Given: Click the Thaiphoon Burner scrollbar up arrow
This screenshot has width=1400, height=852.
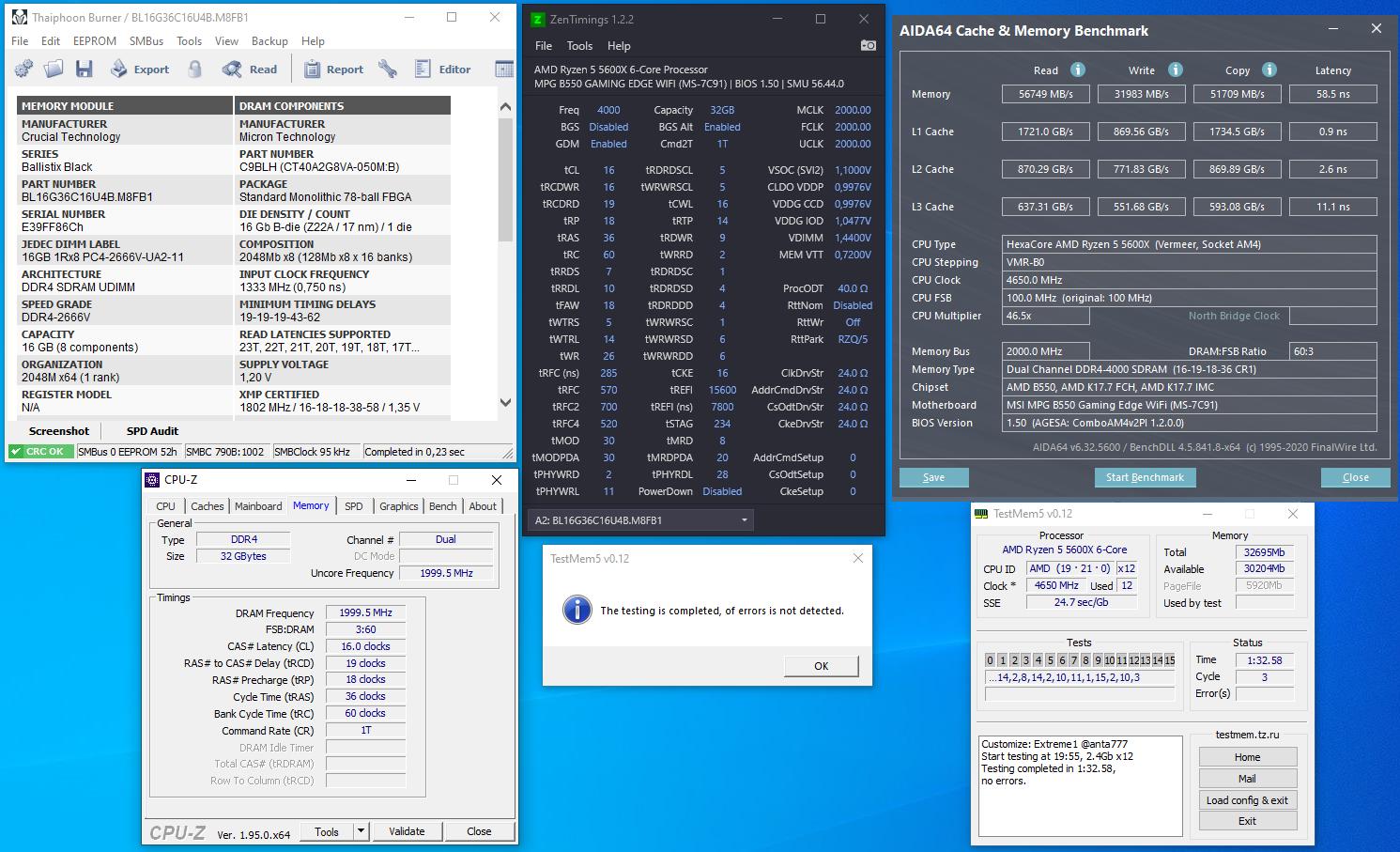Looking at the screenshot, I should click(x=505, y=106).
